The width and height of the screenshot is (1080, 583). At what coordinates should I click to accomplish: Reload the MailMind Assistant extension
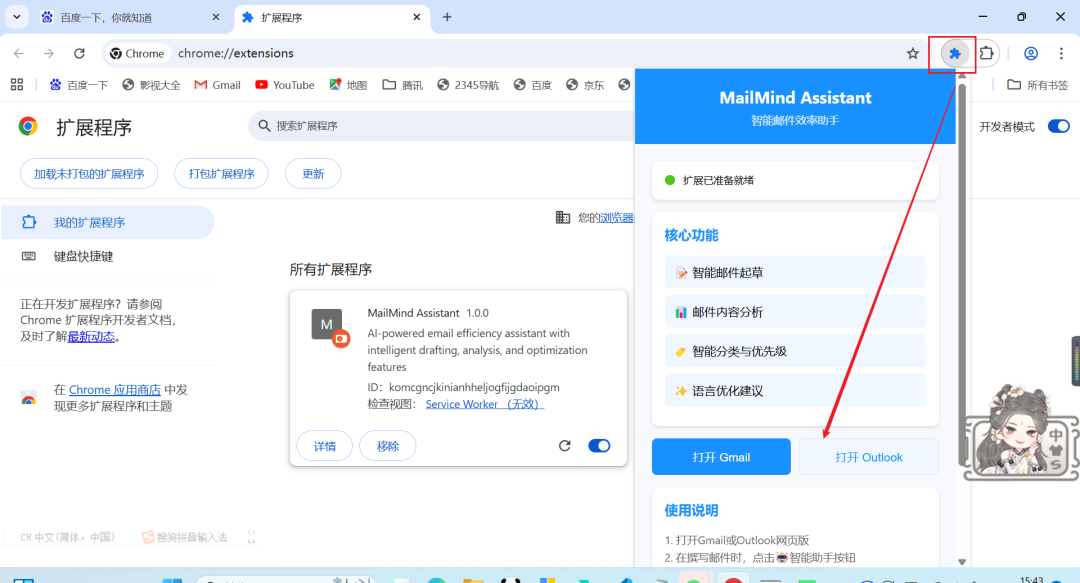pos(565,446)
